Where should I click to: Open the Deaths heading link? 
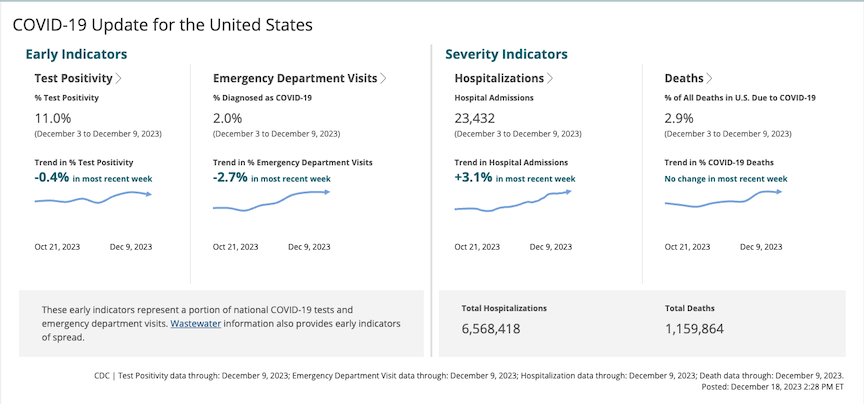coord(683,78)
